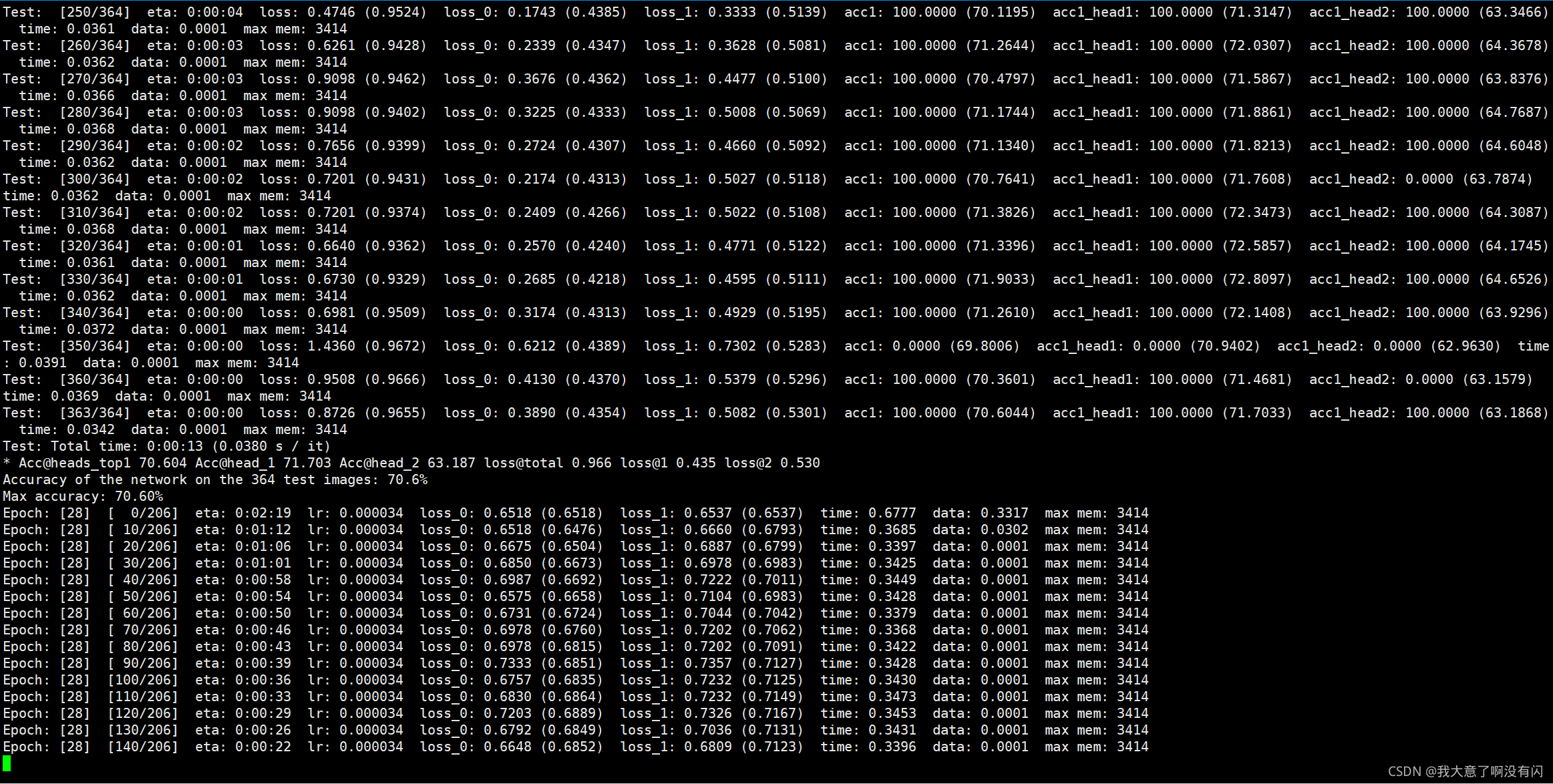Click 'acc1: 0.0000 (69.8006)' value

(x=932, y=346)
